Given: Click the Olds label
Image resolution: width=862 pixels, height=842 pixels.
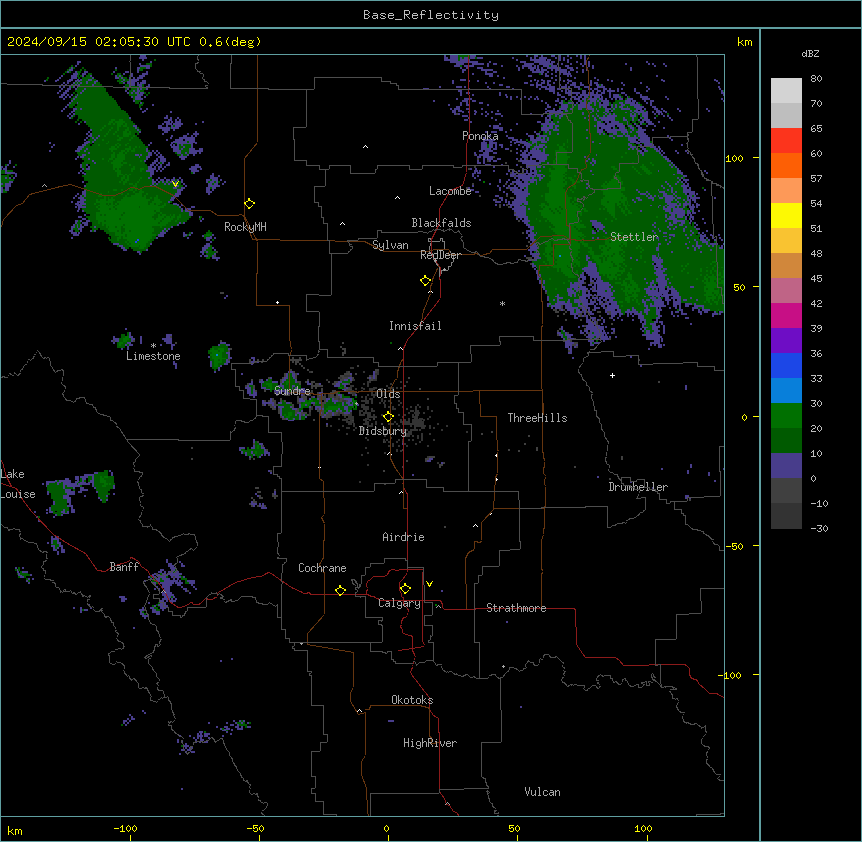Looking at the screenshot, I should 388,394.
